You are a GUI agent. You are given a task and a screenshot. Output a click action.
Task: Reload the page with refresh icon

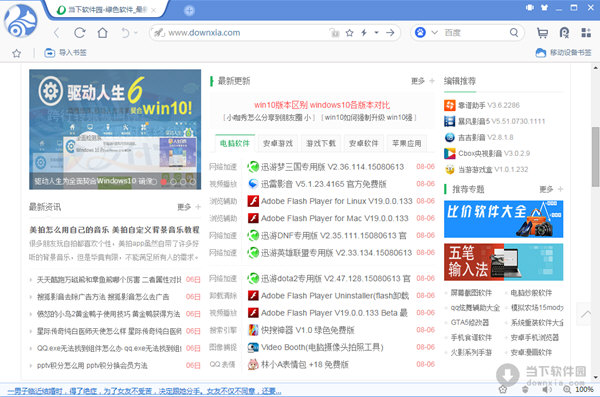(80, 33)
